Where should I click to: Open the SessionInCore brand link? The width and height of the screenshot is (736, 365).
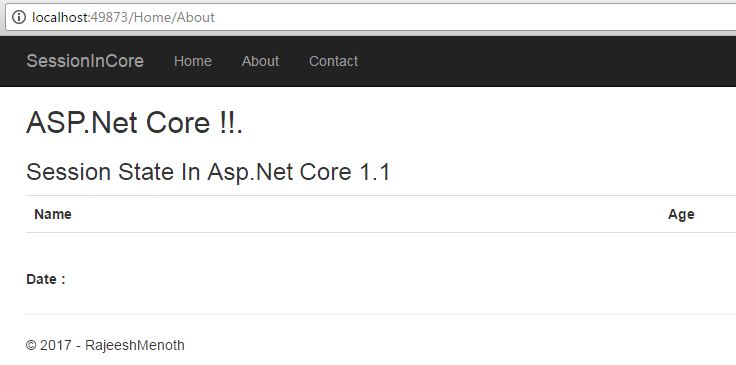click(85, 61)
